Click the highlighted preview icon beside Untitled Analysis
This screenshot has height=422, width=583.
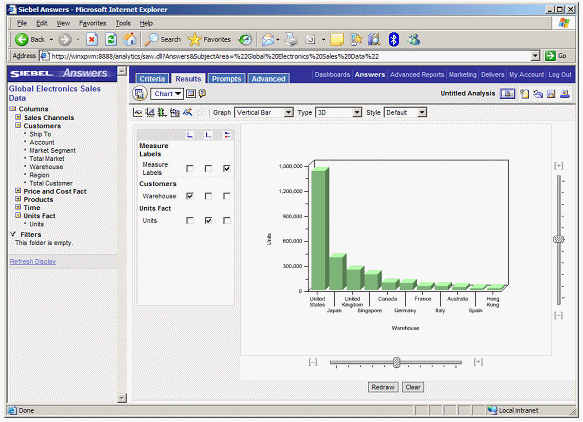point(508,94)
